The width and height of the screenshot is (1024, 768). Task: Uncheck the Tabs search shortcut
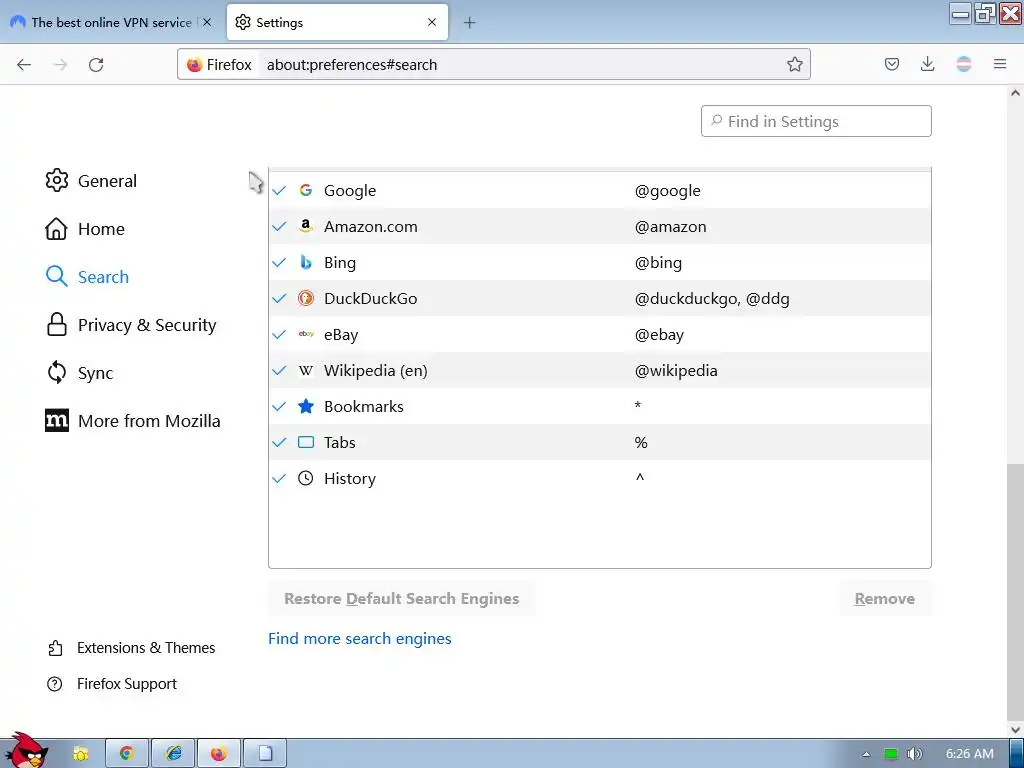(x=279, y=442)
